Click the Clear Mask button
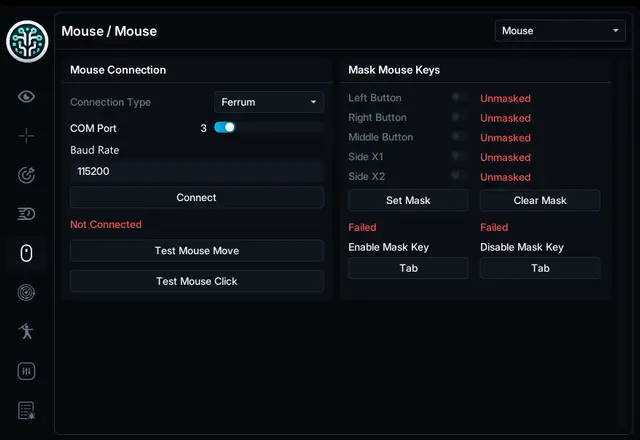 pyautogui.click(x=540, y=200)
